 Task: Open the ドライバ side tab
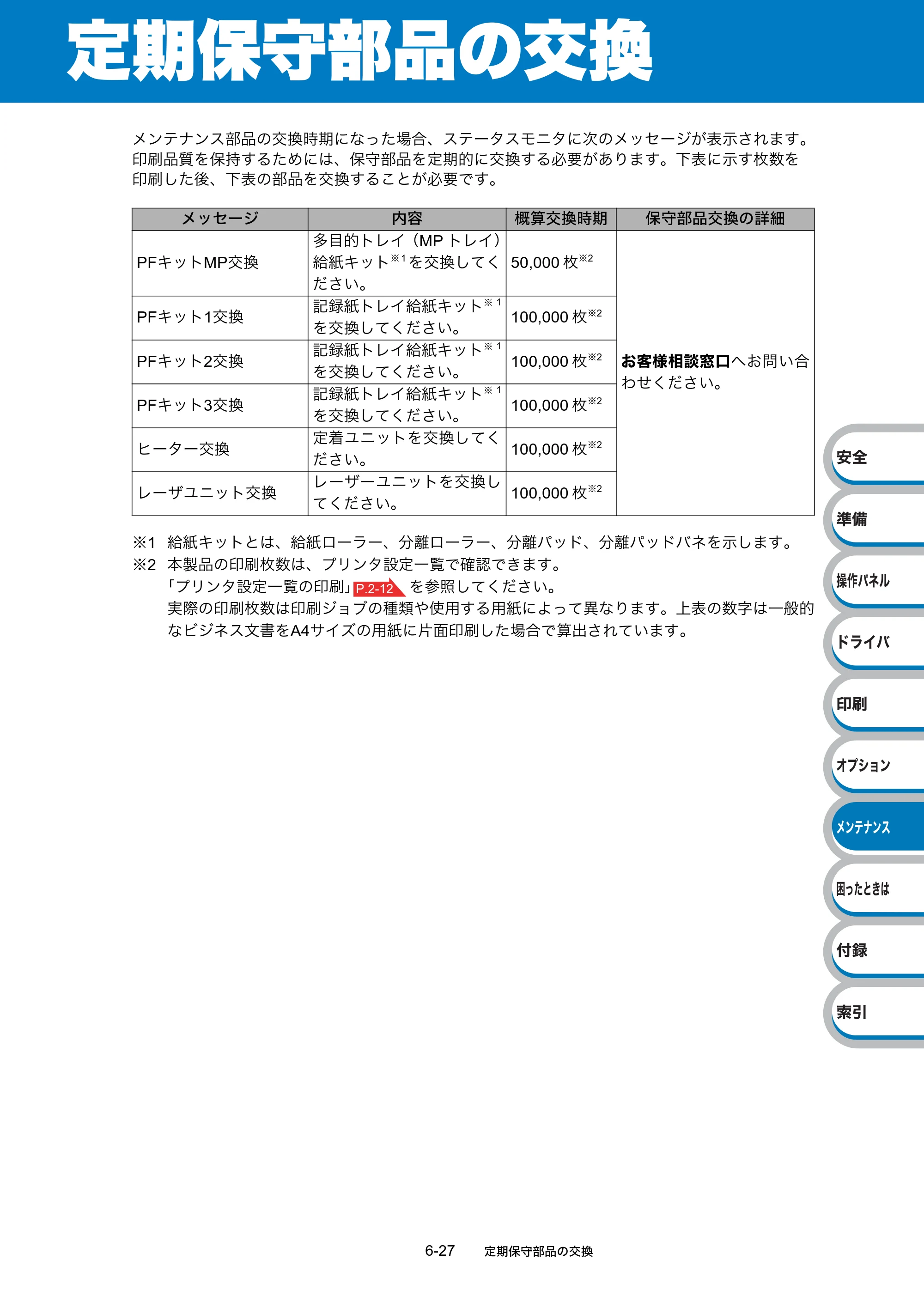[877, 642]
